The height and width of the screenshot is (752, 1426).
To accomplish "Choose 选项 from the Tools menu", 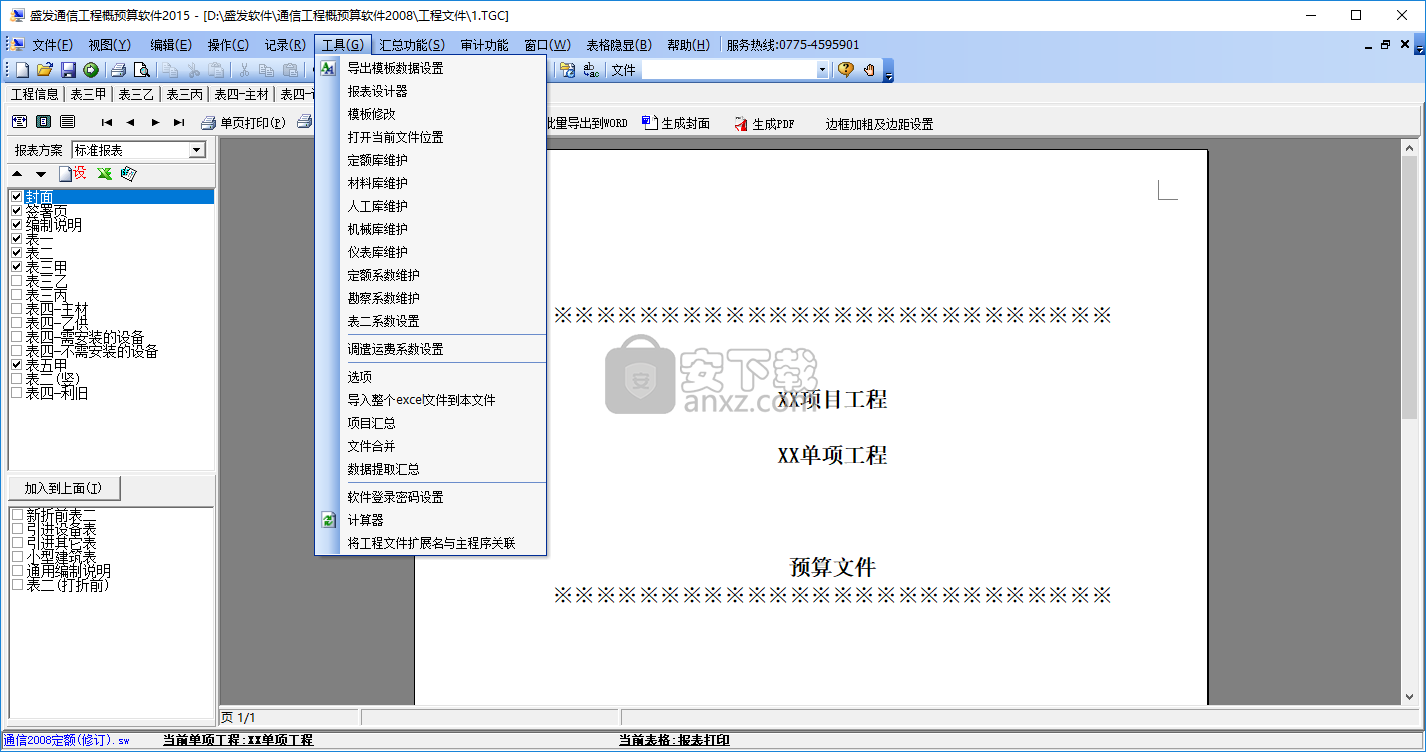I will pos(359,377).
